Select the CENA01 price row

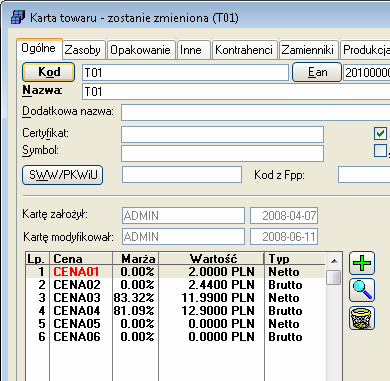click(x=176, y=272)
